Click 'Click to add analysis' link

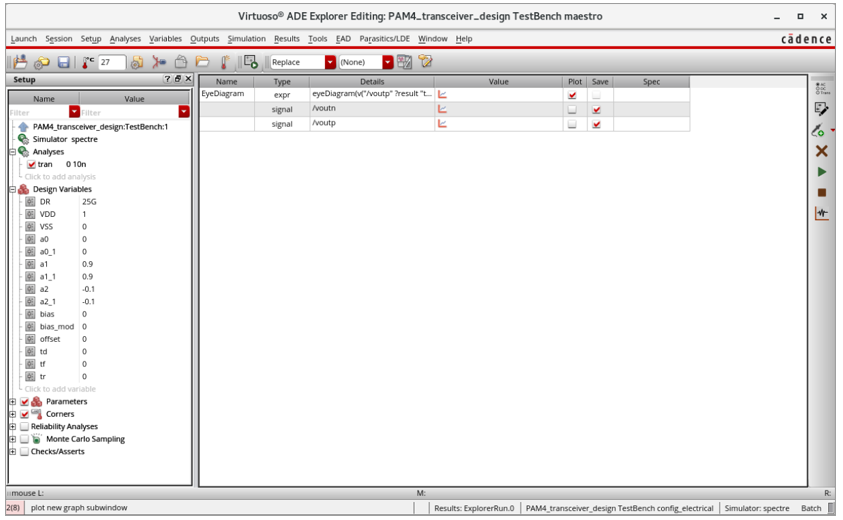point(60,177)
